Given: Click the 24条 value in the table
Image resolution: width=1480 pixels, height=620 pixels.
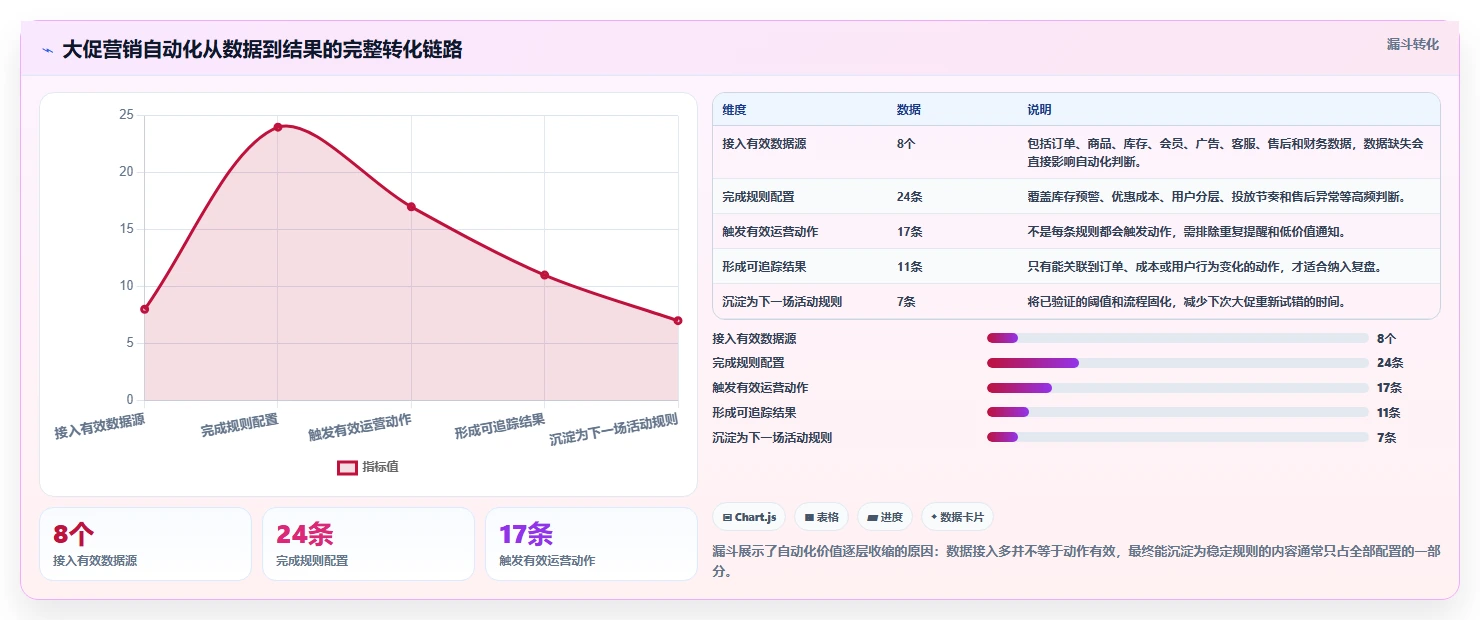Looking at the screenshot, I should [909, 197].
